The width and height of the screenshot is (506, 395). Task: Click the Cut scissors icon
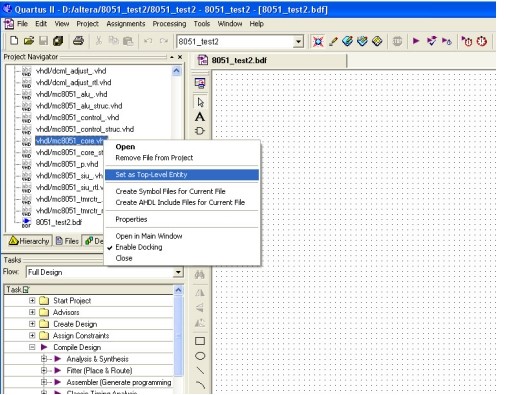pyautogui.click(x=99, y=41)
